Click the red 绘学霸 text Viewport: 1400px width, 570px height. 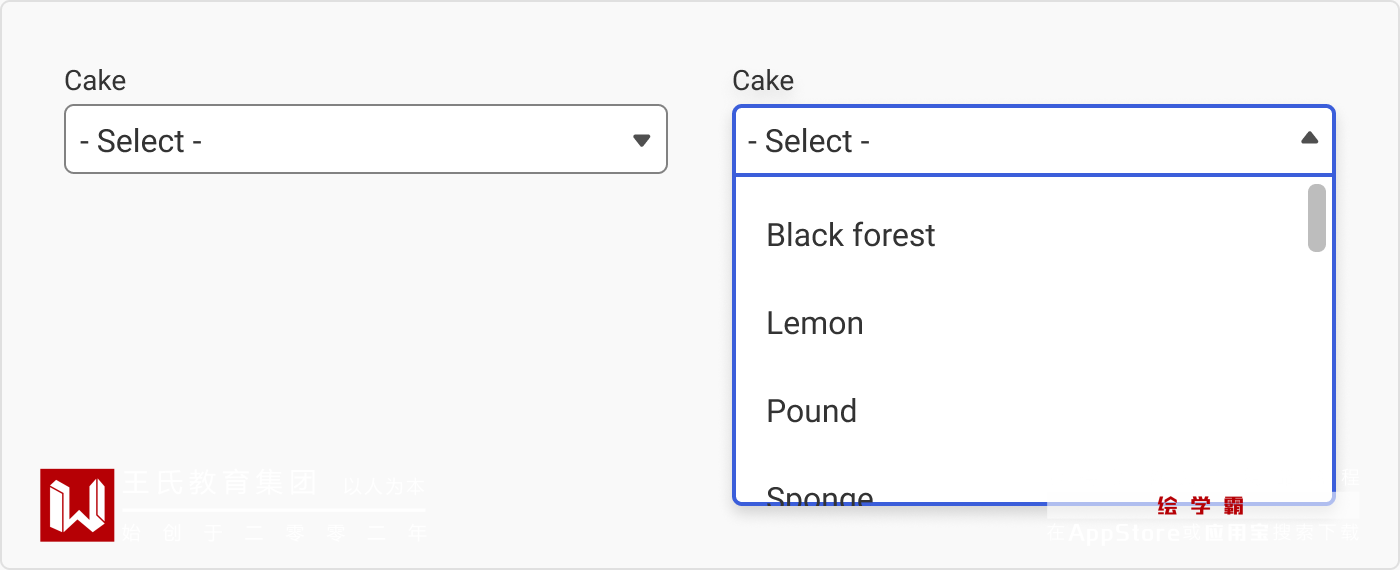(x=1200, y=506)
